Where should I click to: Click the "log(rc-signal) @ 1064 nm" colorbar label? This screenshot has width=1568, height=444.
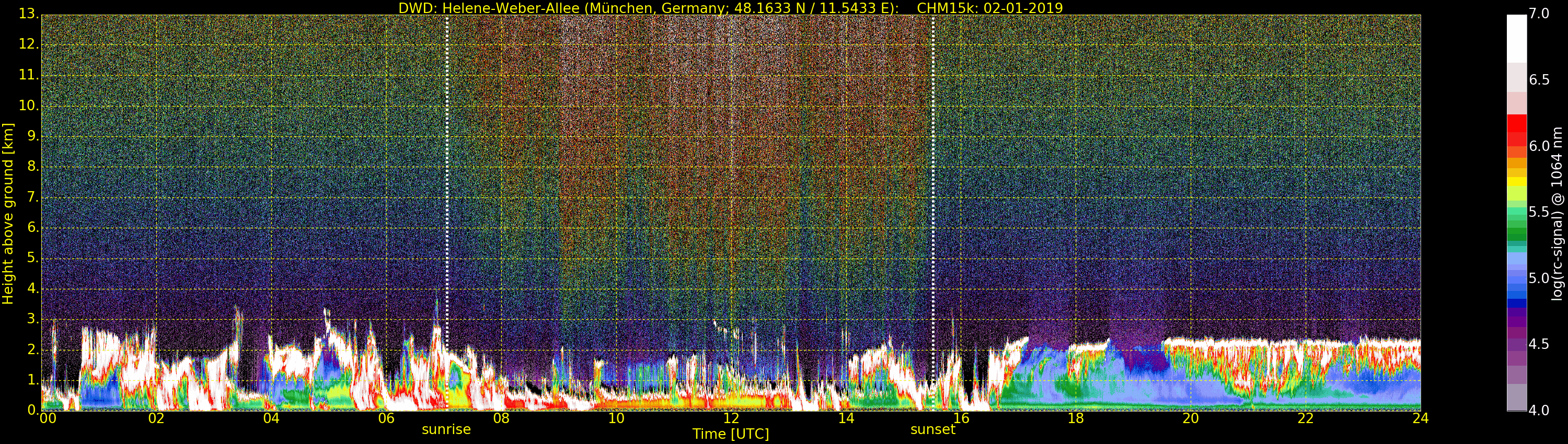1557,214
